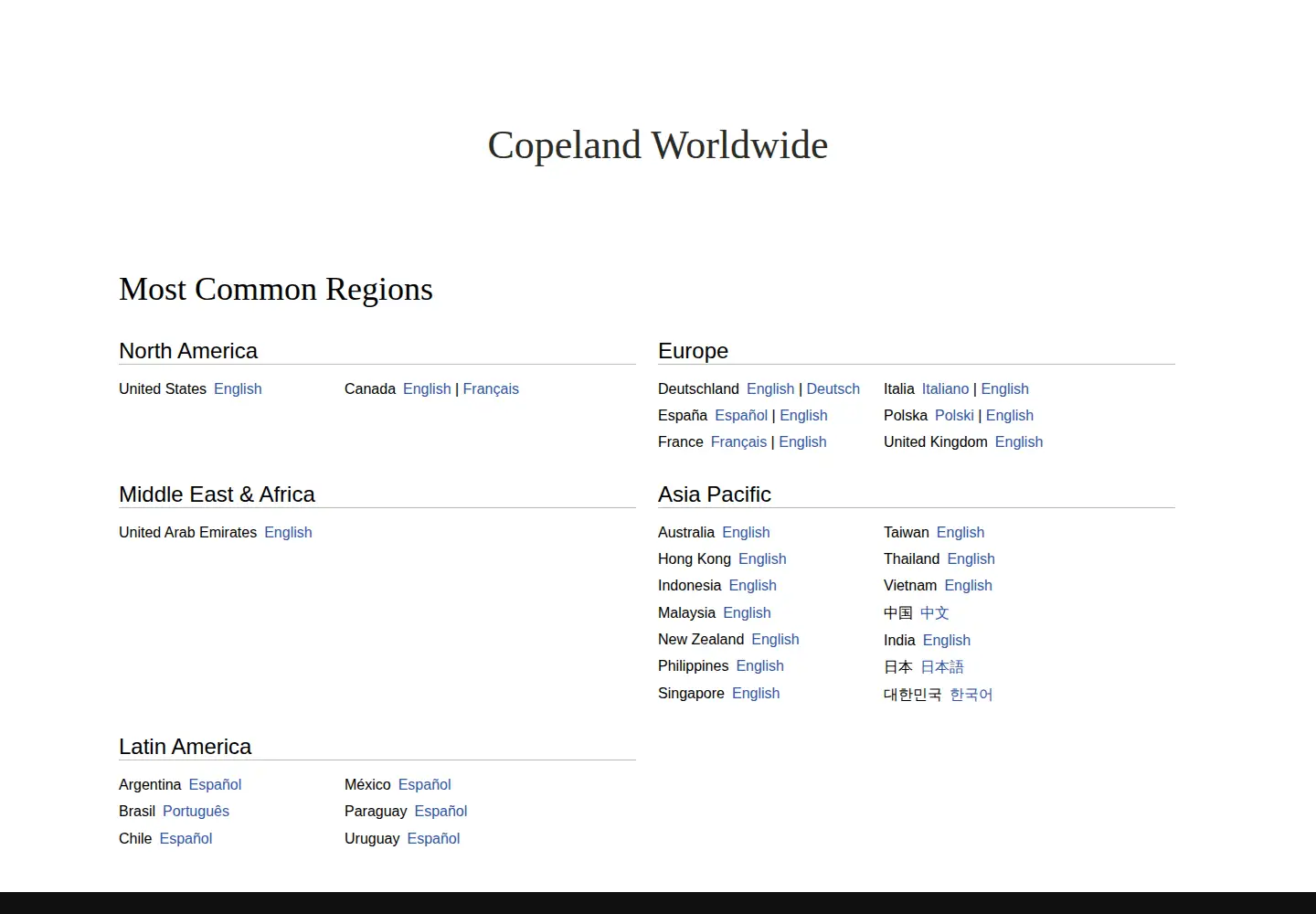Viewport: 1316px width, 914px height.
Task: Open Philippines English link
Action: (759, 665)
